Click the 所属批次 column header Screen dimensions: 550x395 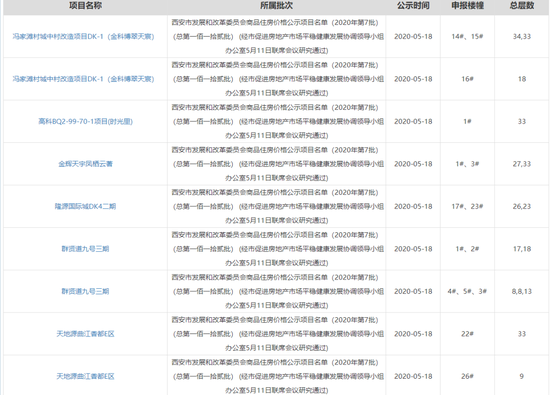coord(276,6)
